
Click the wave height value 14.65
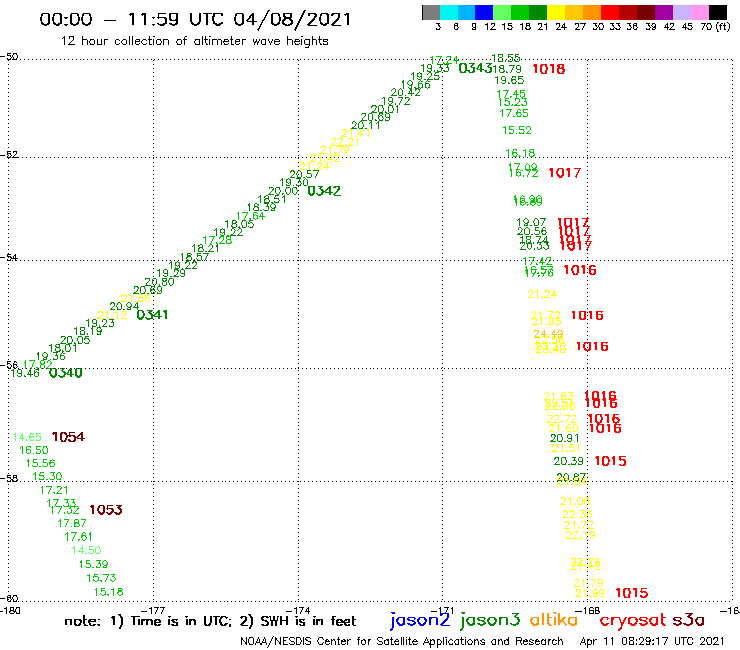[27, 437]
